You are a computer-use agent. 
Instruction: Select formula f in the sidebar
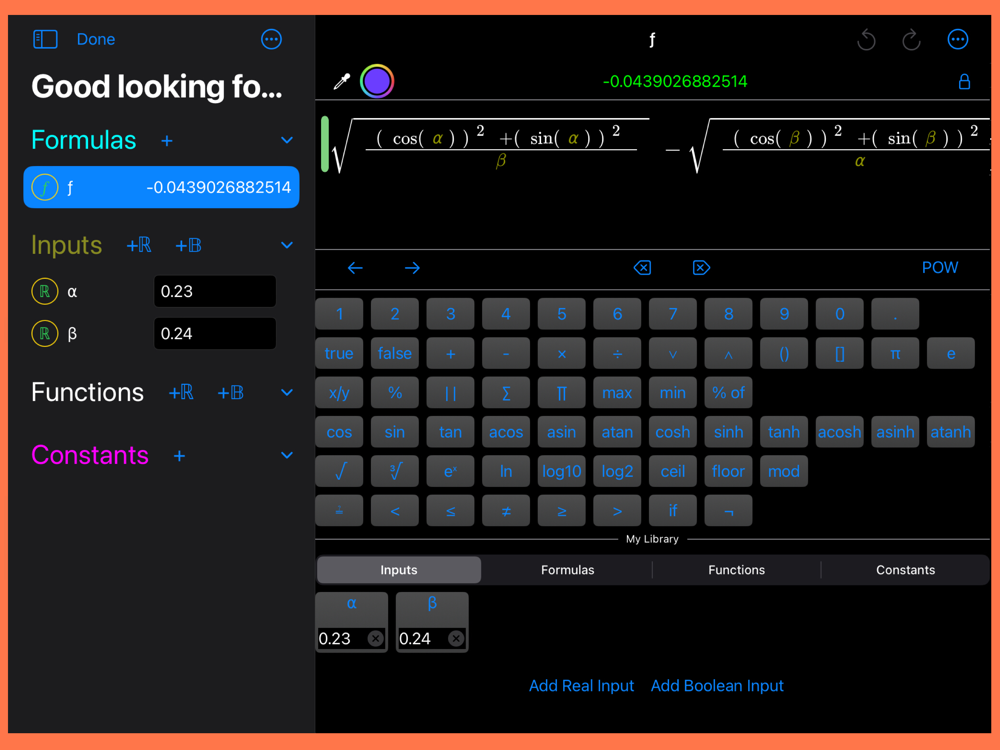pos(161,188)
